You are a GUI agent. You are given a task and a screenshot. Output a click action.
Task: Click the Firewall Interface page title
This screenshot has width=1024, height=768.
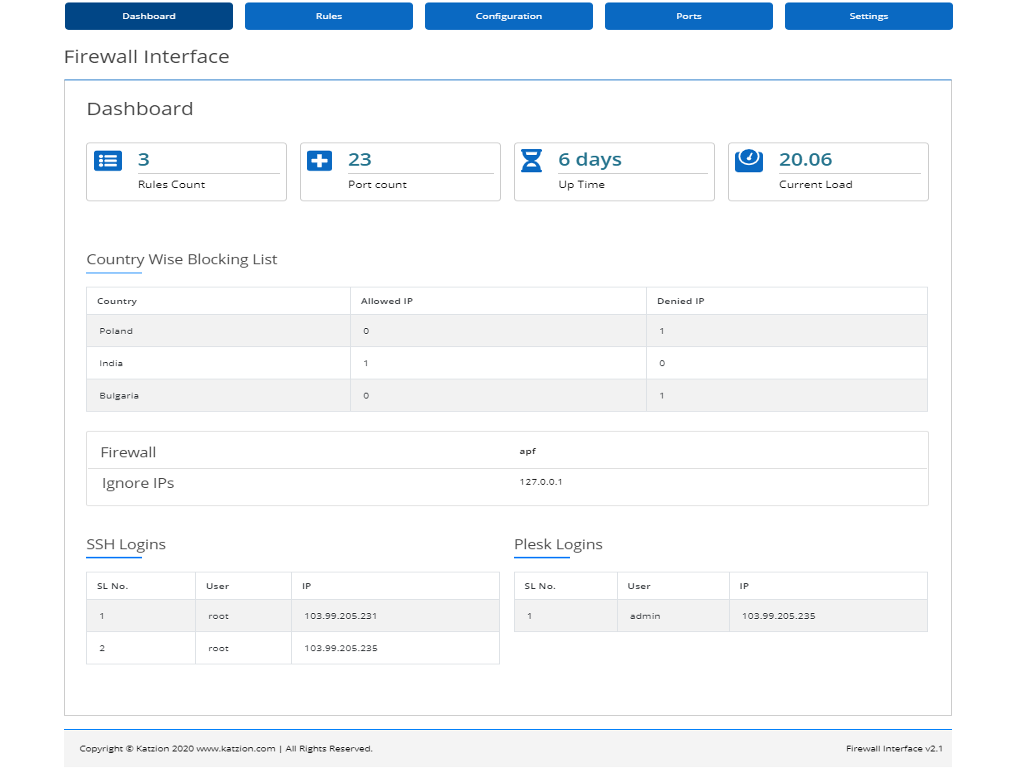point(146,57)
